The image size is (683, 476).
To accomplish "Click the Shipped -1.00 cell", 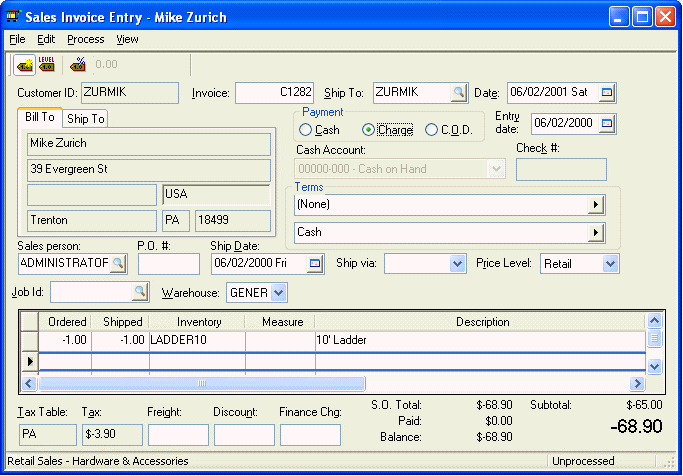I will (x=120, y=340).
